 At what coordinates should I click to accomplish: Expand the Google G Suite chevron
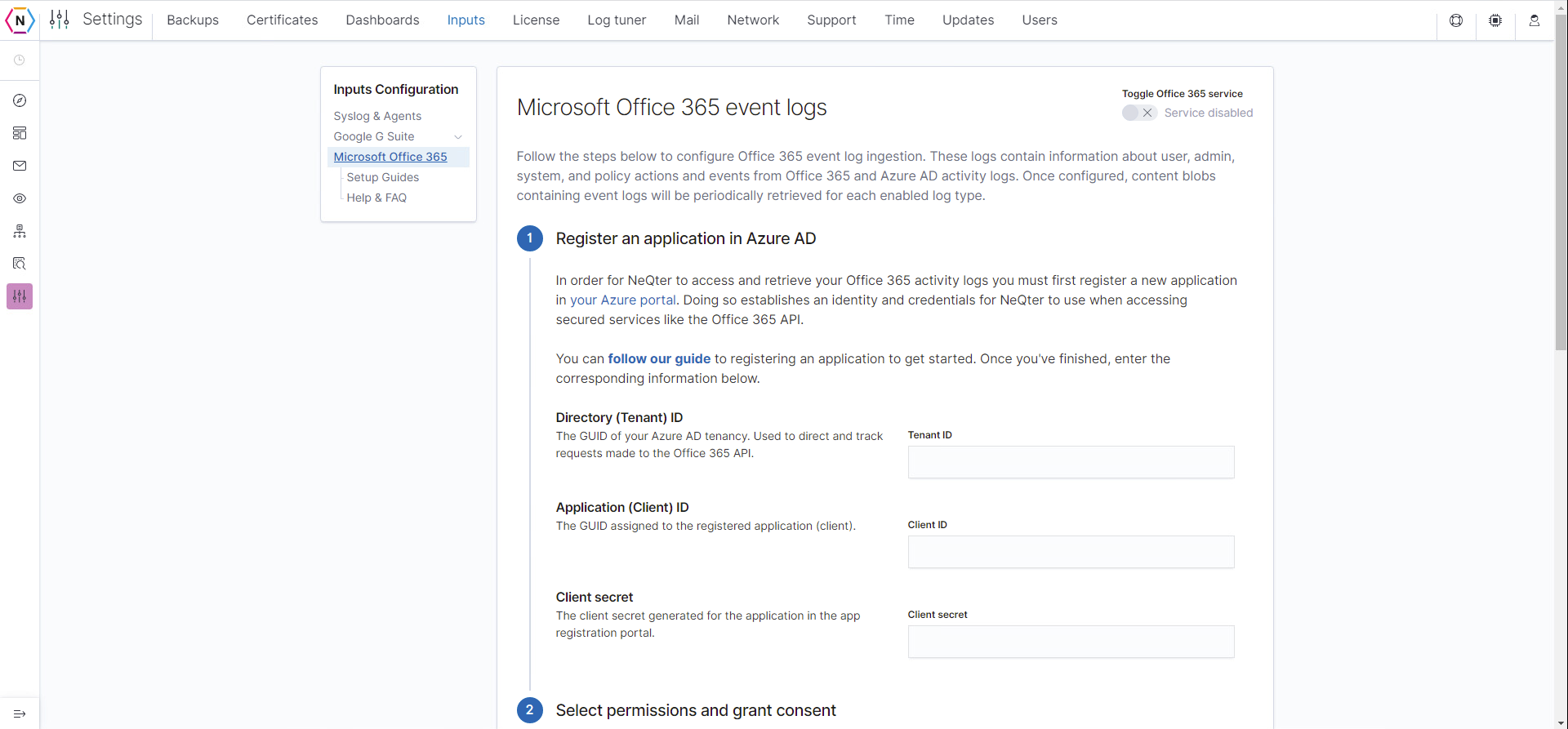pos(458,136)
